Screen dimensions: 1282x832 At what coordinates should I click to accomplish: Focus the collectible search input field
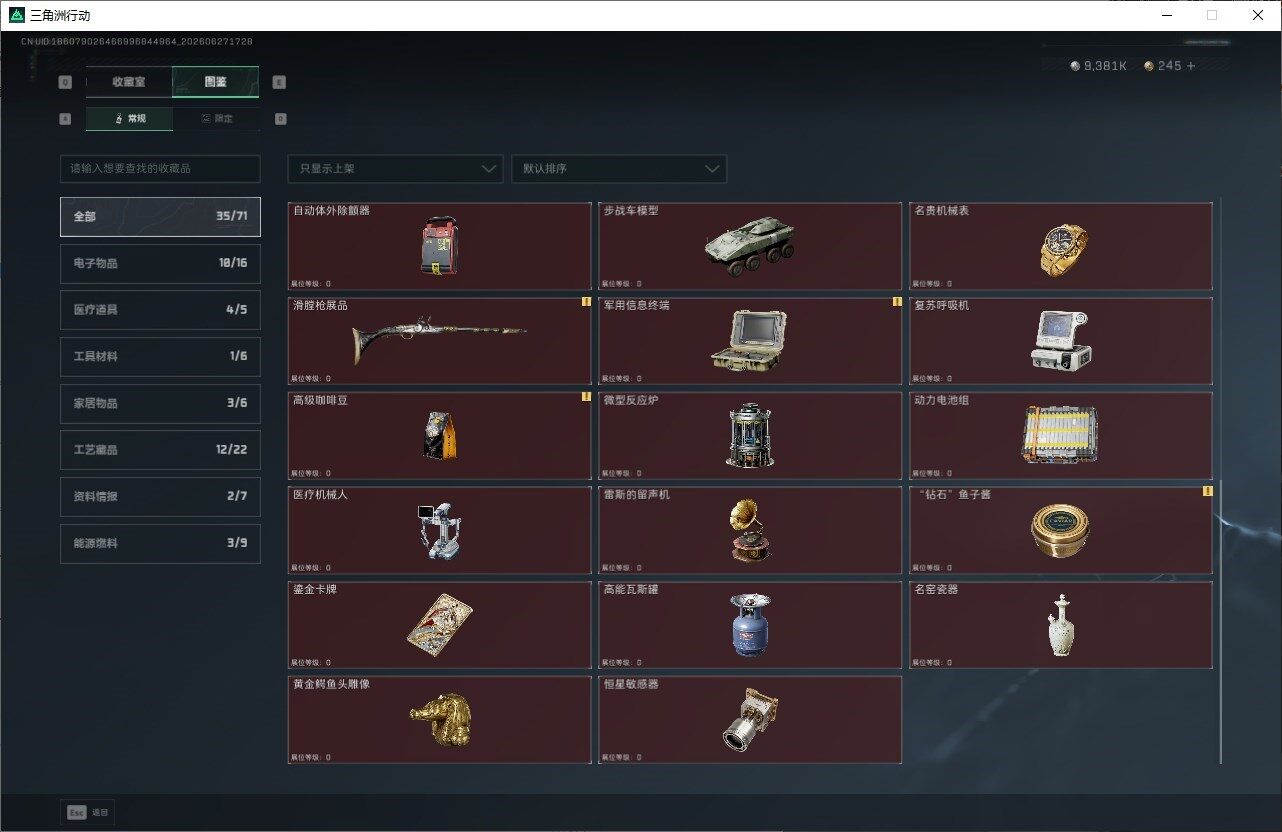click(160, 169)
